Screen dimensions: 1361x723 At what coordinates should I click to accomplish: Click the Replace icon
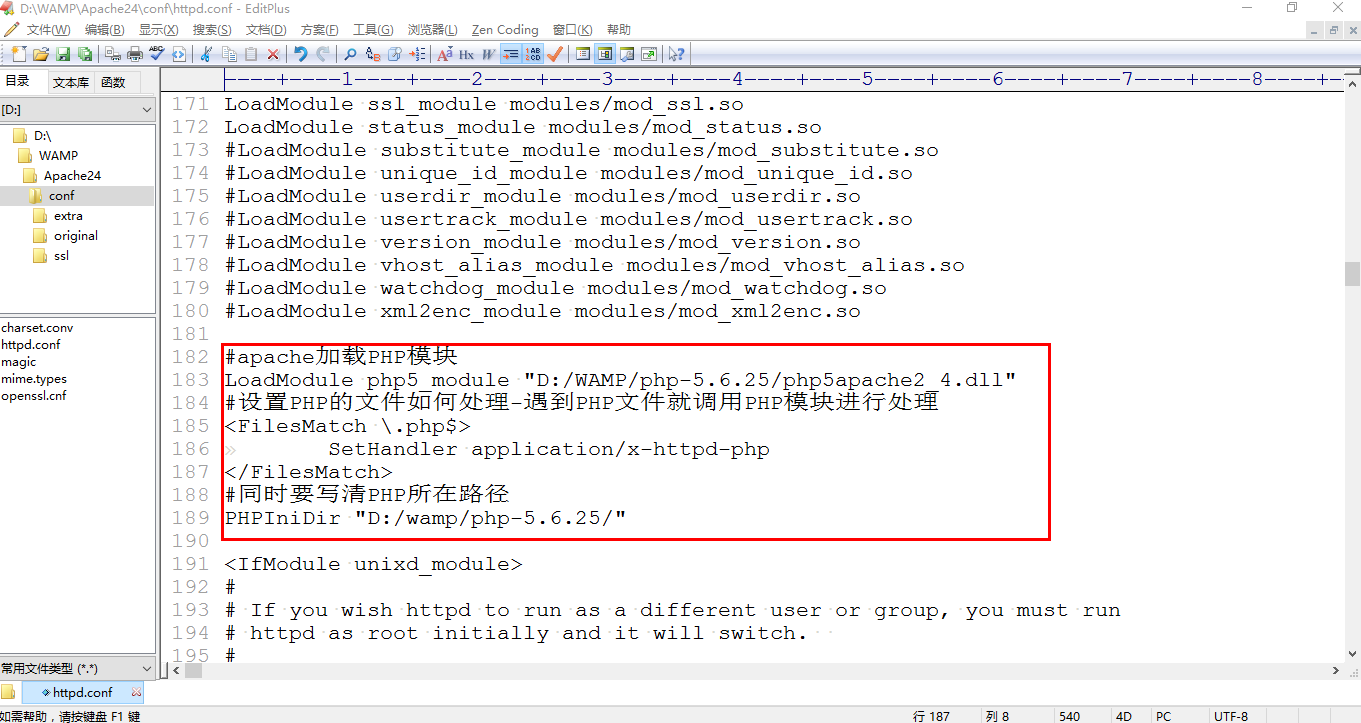tap(372, 54)
